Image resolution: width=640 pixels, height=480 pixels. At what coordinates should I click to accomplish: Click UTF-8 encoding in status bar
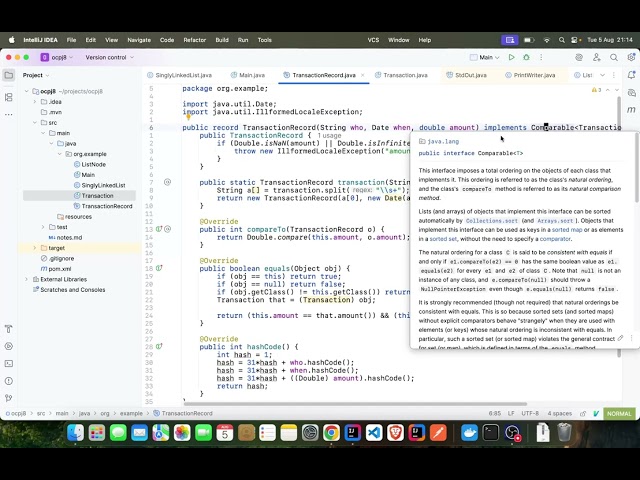point(530,413)
